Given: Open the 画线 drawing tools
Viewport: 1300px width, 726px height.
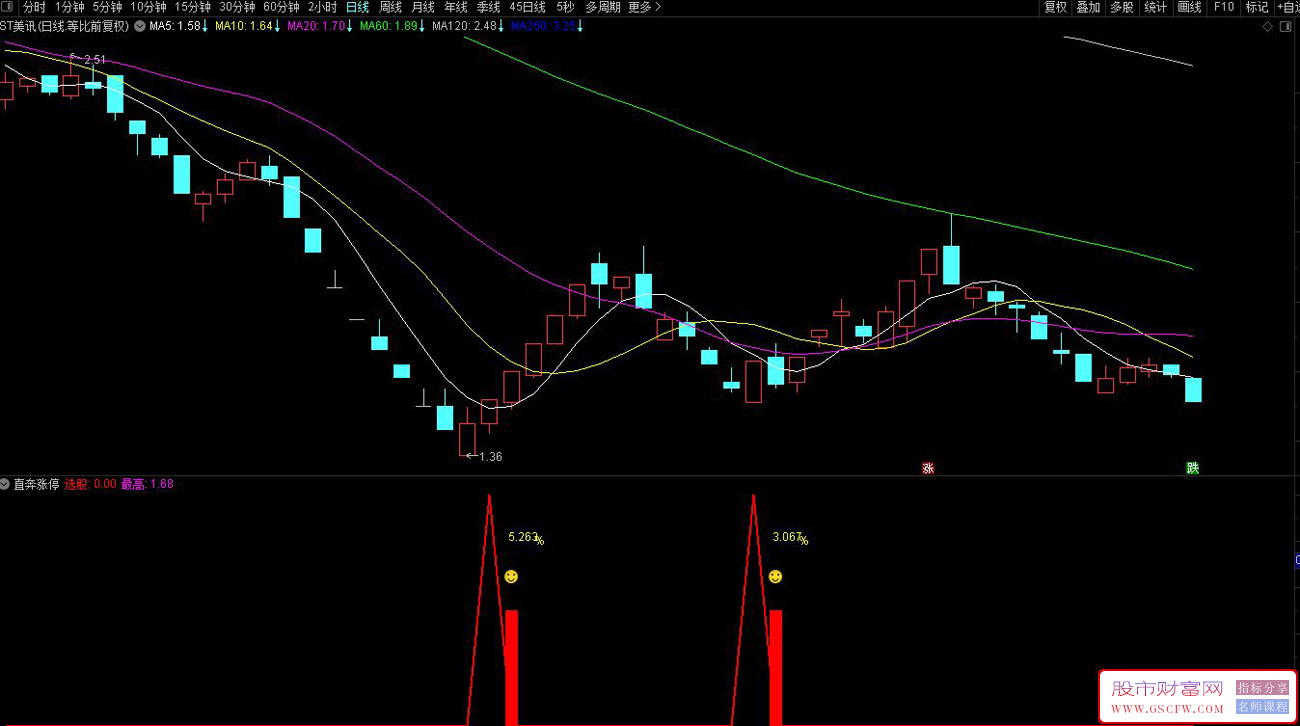Looking at the screenshot, I should click(x=1189, y=7).
